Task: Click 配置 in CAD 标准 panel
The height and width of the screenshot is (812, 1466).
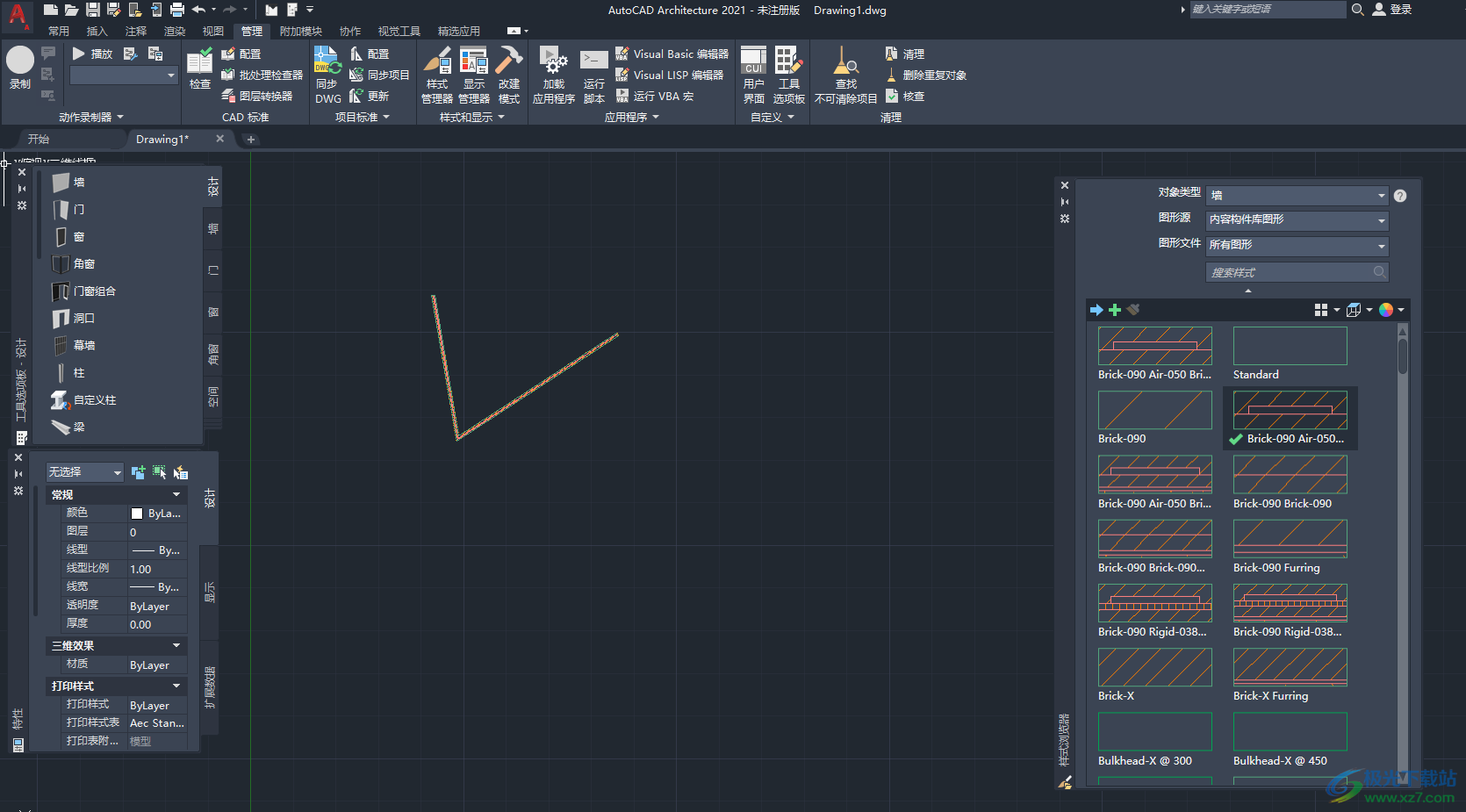Action: [x=241, y=54]
